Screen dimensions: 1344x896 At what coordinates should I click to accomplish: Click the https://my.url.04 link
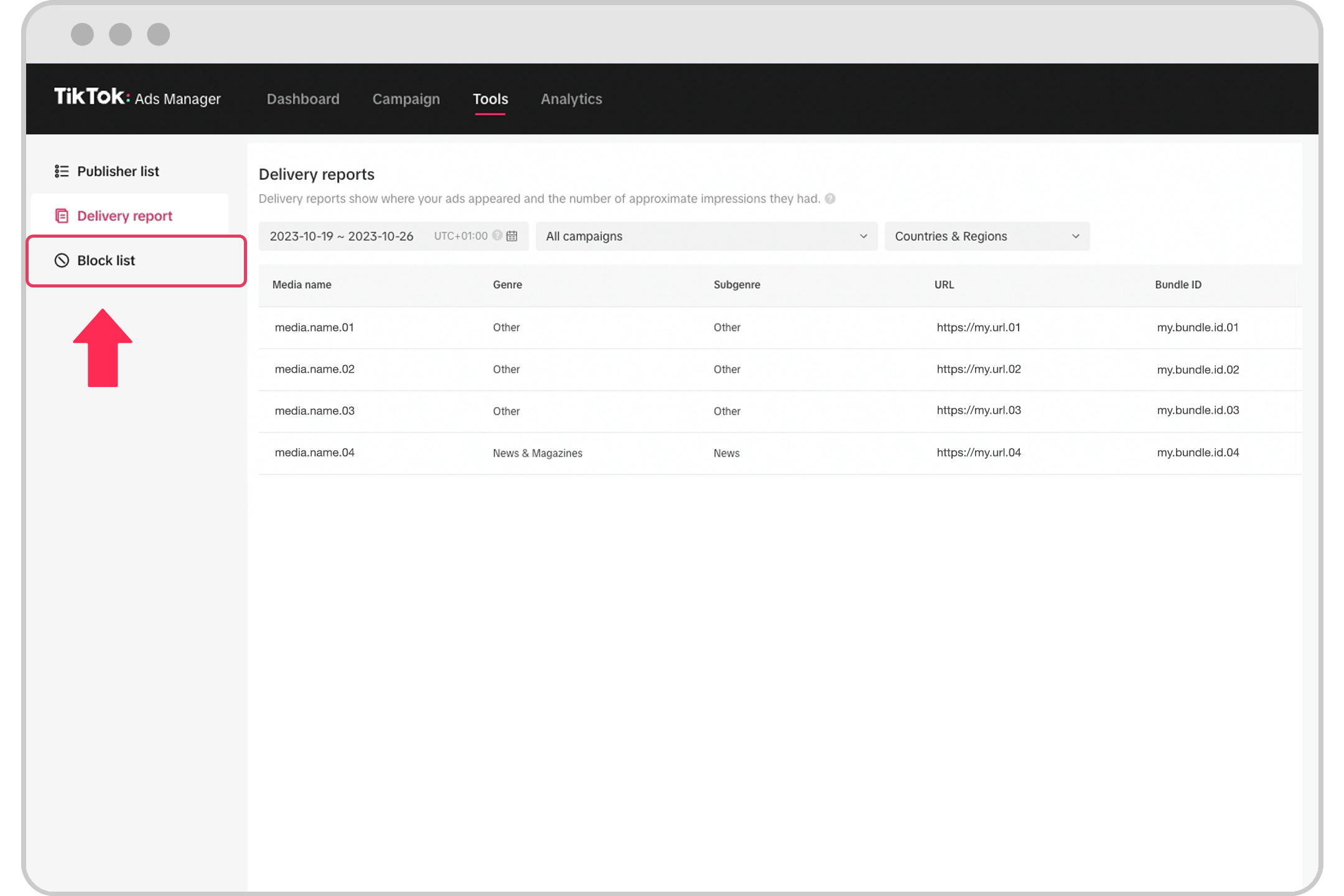977,452
